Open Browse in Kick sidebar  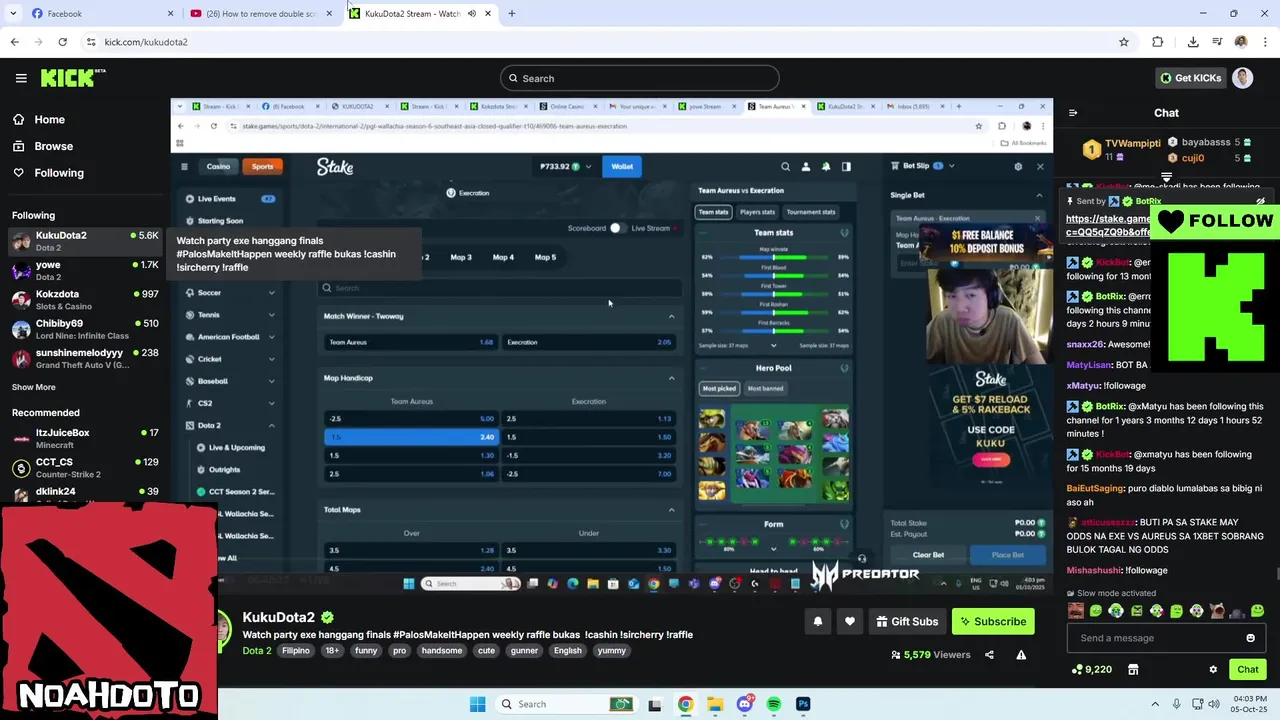pyautogui.click(x=53, y=146)
